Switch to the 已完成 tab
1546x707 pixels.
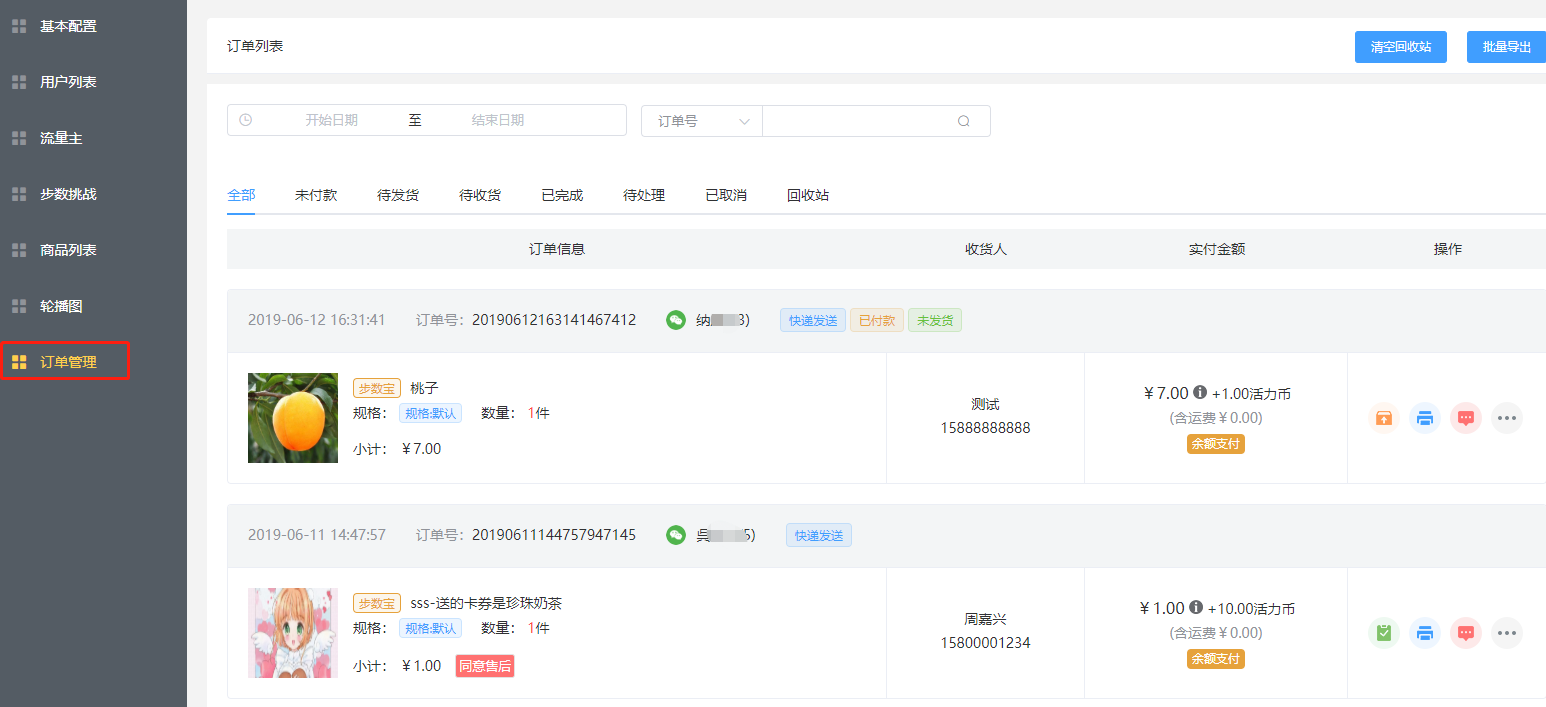(562, 195)
